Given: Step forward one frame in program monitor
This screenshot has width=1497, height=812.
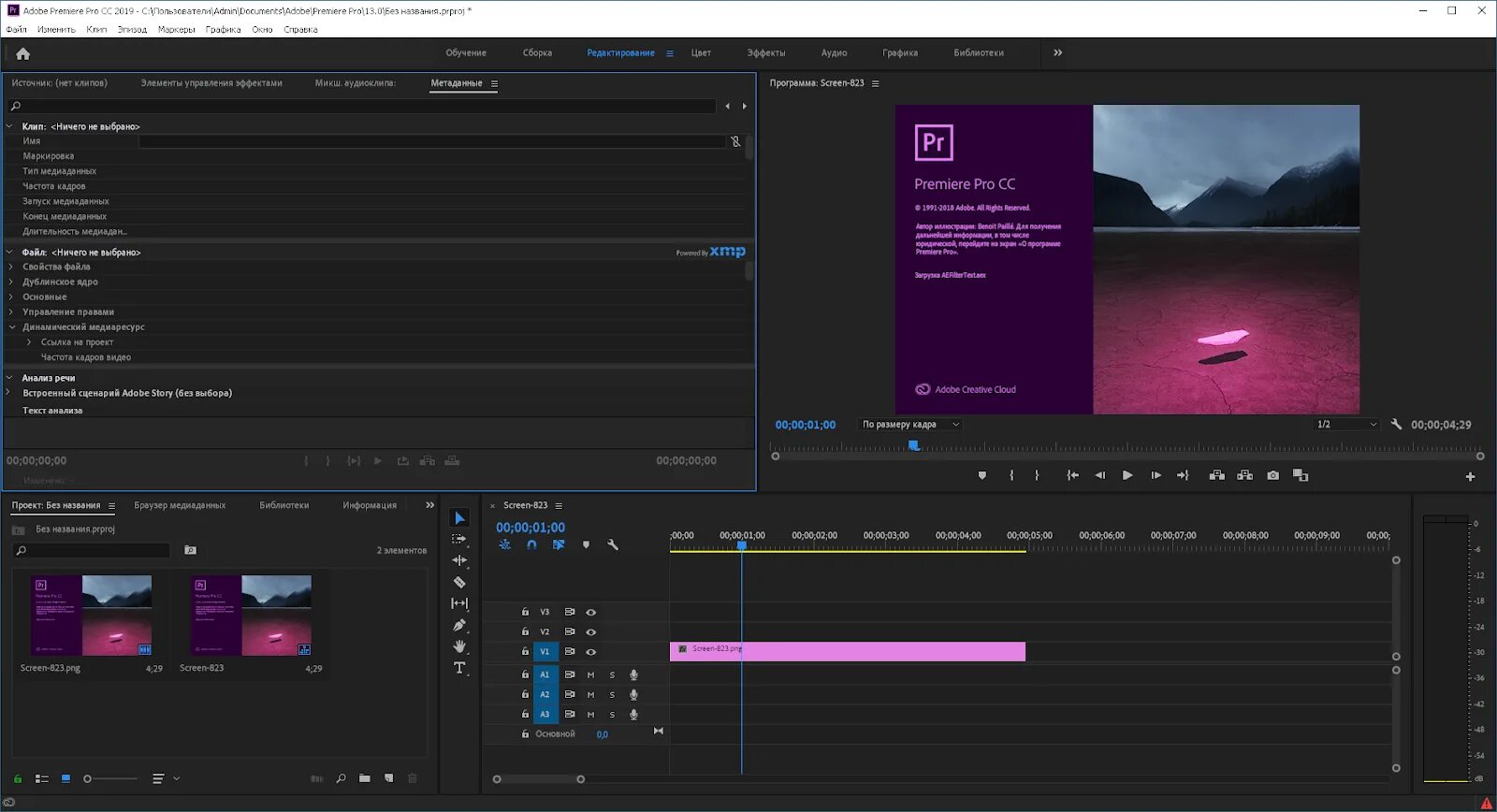Looking at the screenshot, I should (x=1156, y=475).
